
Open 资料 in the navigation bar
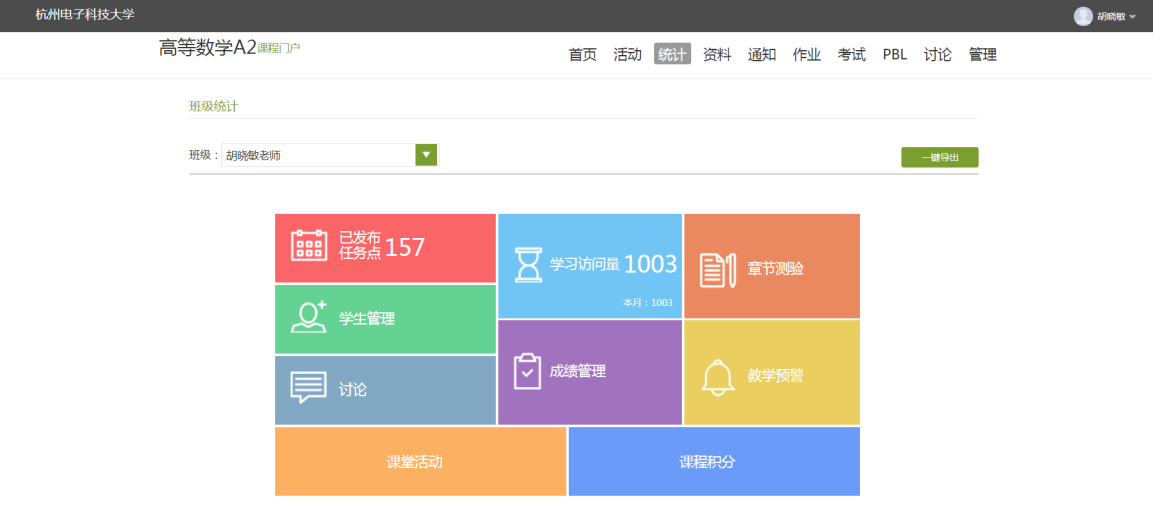(717, 54)
